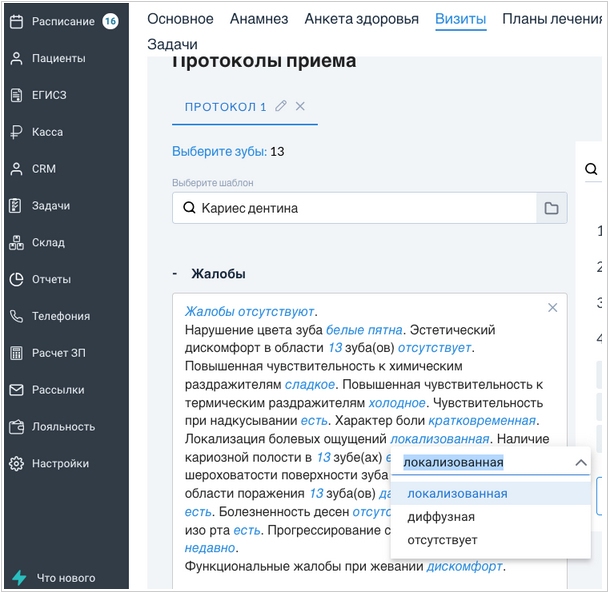Open the Склад warehouse icon
This screenshot has height=592, width=608.
pyautogui.click(x=16, y=243)
